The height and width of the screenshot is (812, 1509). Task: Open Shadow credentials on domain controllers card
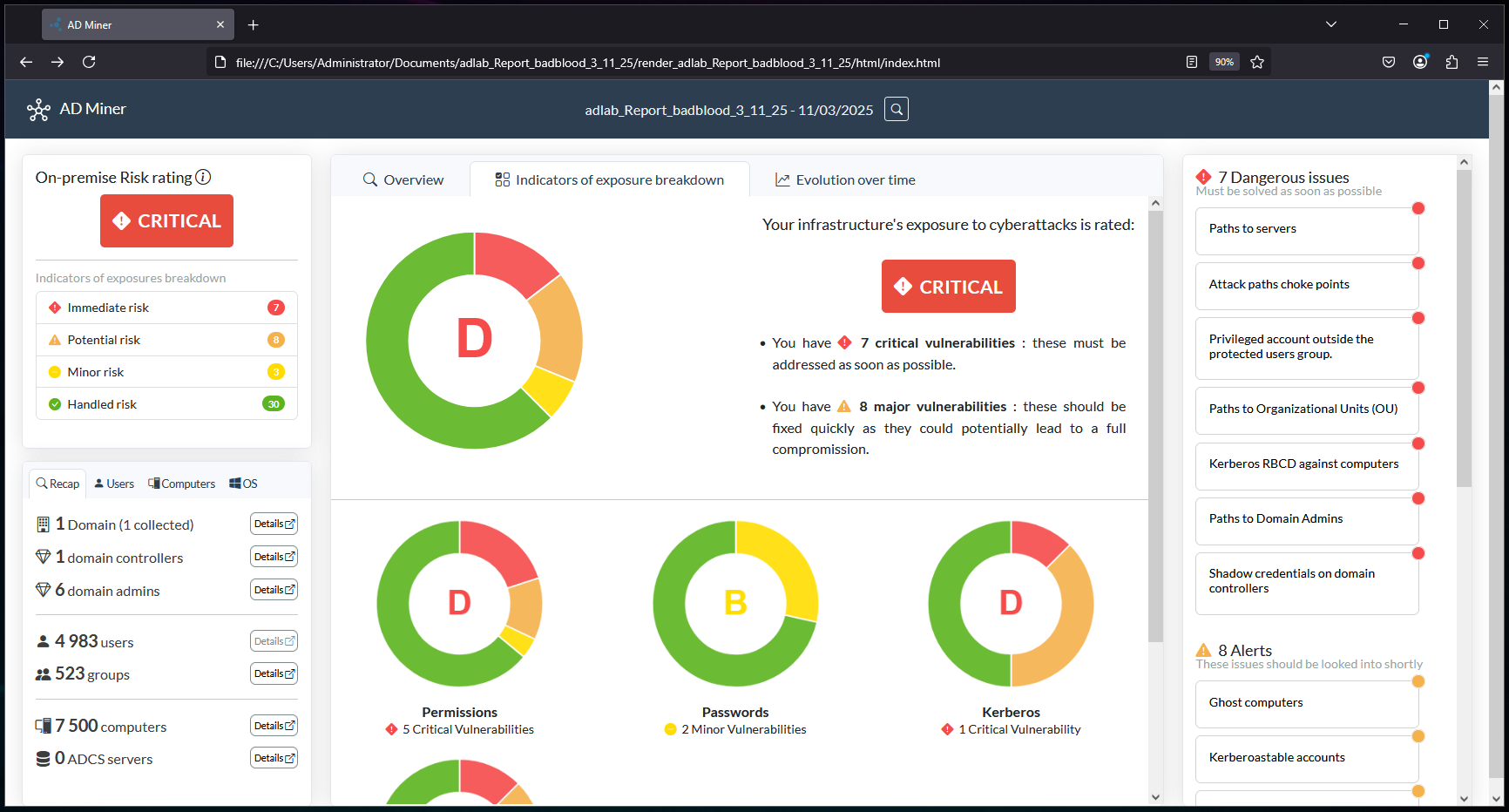[1307, 583]
